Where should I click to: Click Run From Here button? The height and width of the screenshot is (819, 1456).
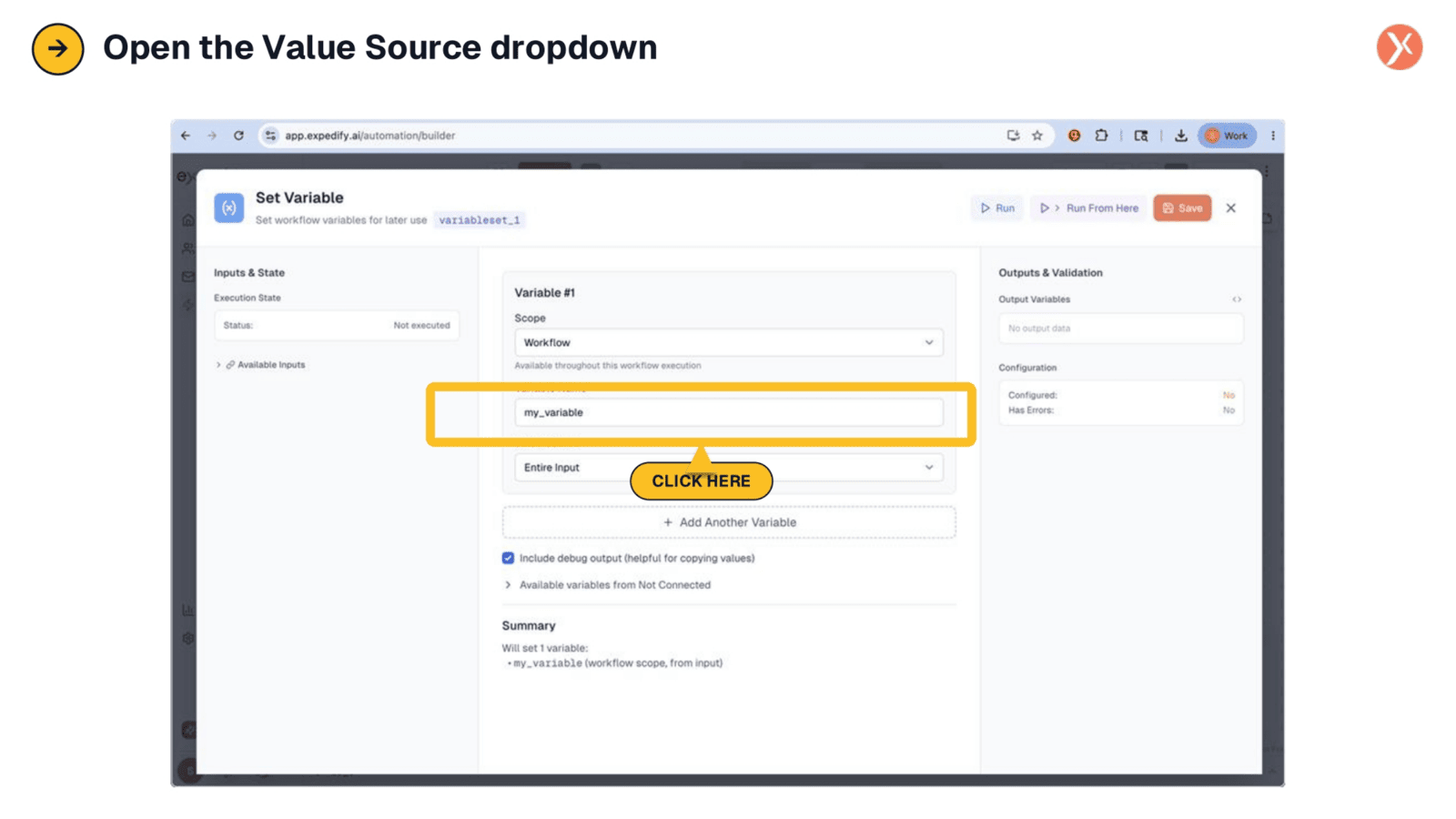coord(1089,208)
